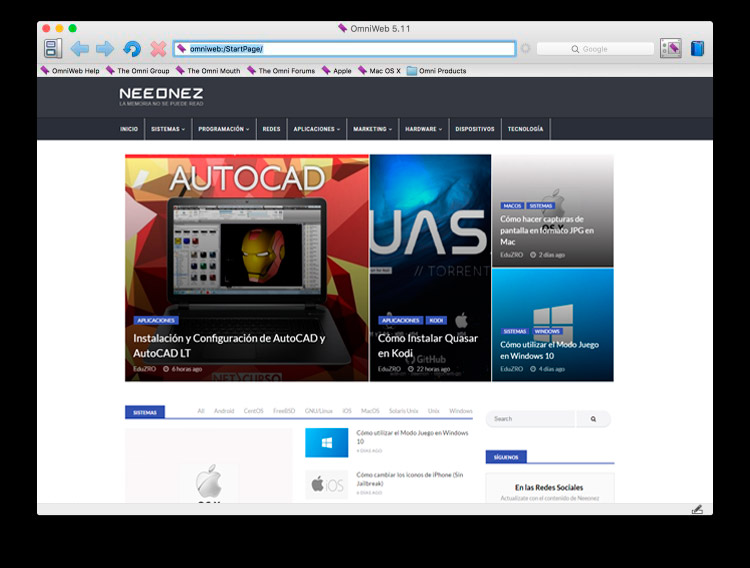Expand the HARDWARE navigation menu
The image size is (750, 568).
click(424, 129)
